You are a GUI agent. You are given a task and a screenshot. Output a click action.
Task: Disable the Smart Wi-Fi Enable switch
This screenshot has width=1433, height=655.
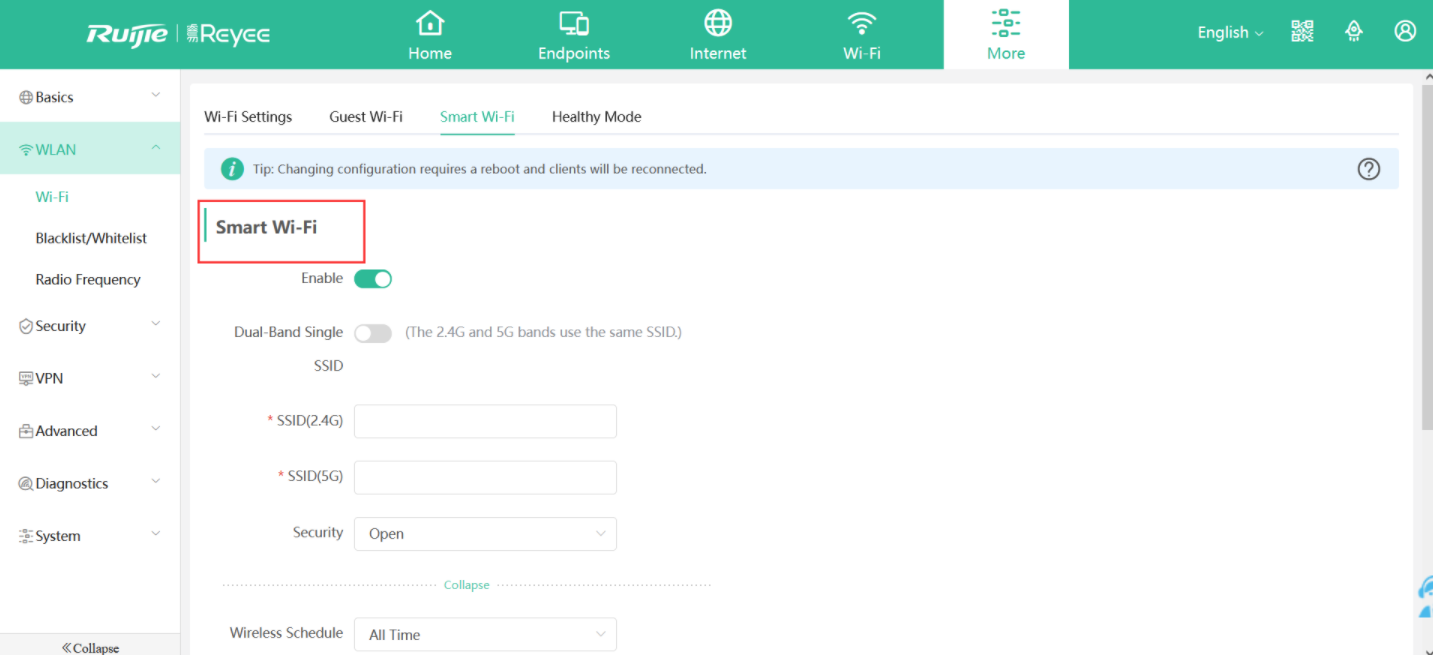click(373, 279)
